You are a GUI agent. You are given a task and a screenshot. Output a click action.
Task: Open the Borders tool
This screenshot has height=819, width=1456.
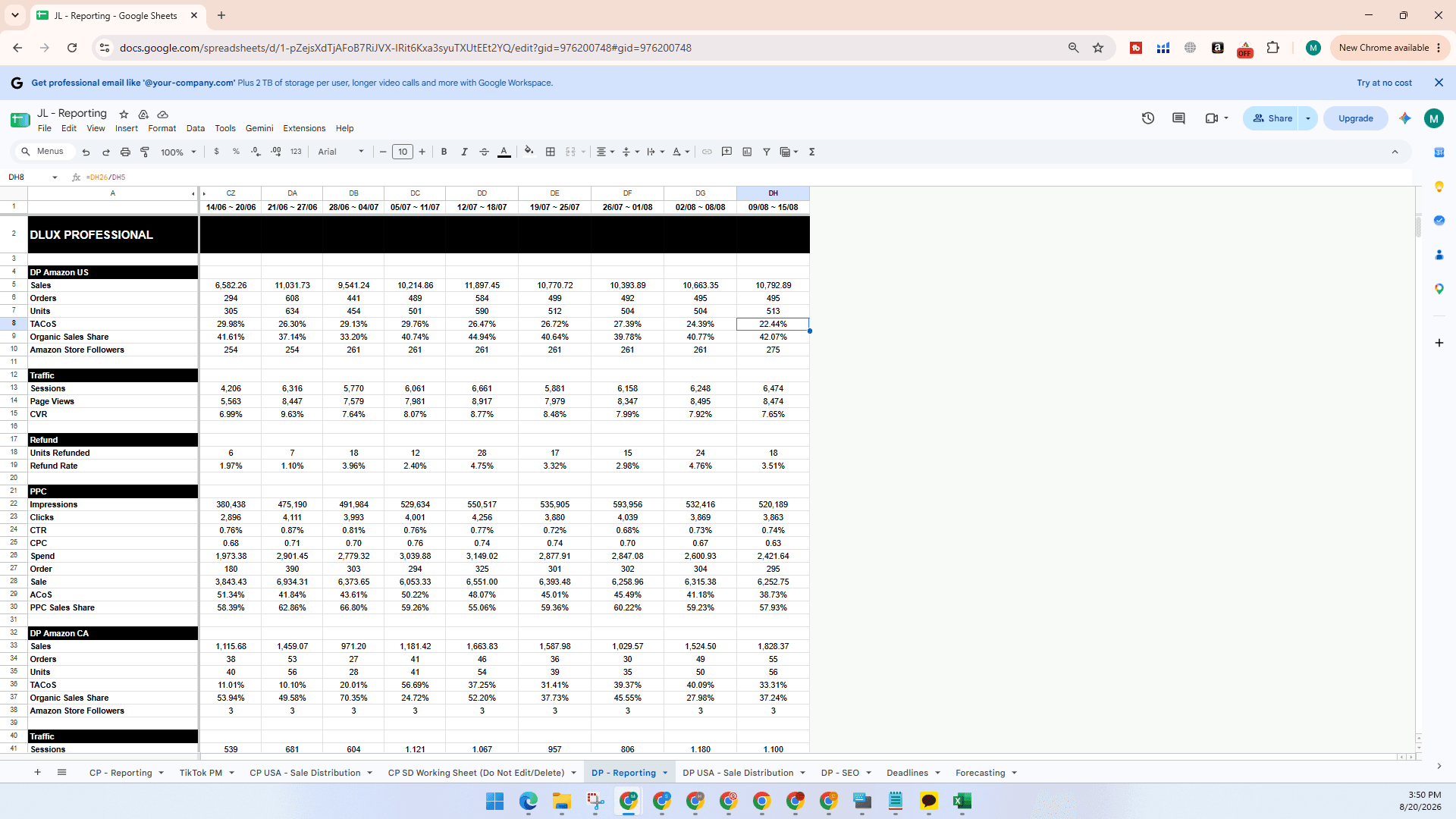[551, 152]
